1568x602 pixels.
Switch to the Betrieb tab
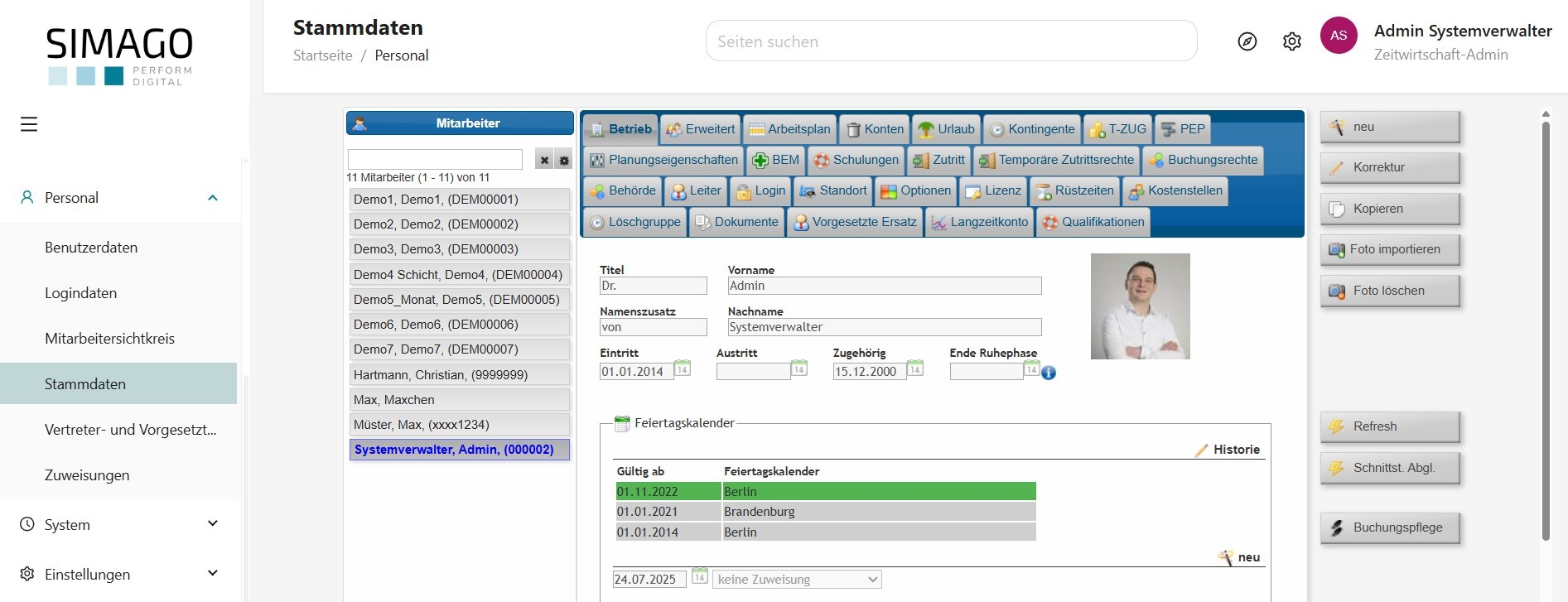tap(620, 129)
